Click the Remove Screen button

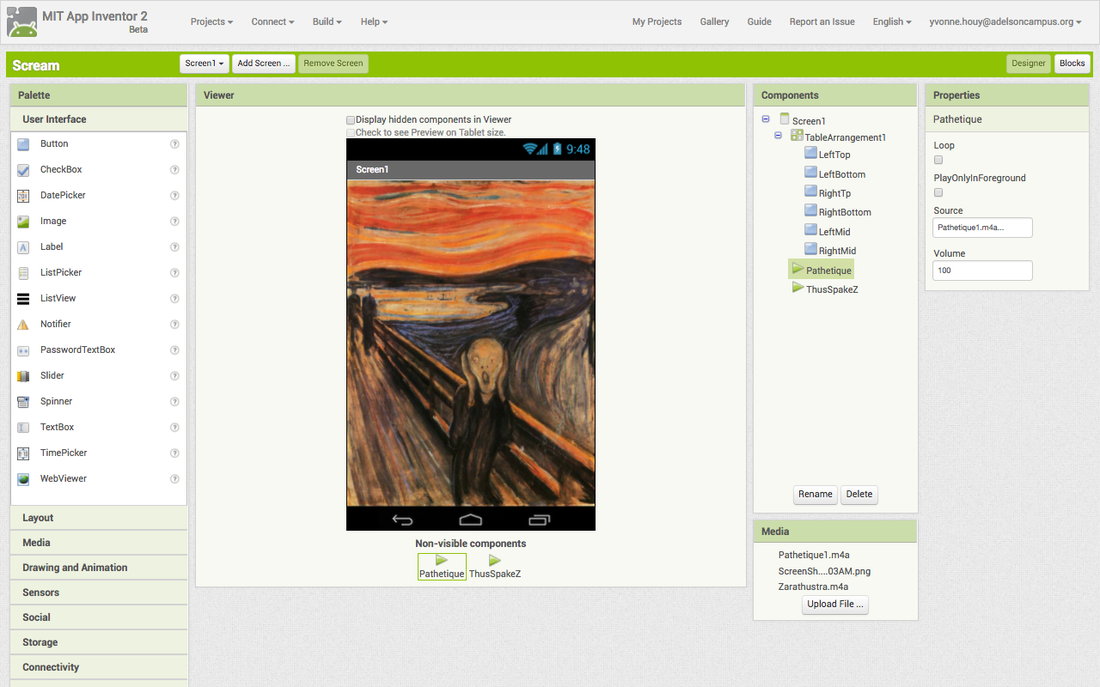pos(333,63)
